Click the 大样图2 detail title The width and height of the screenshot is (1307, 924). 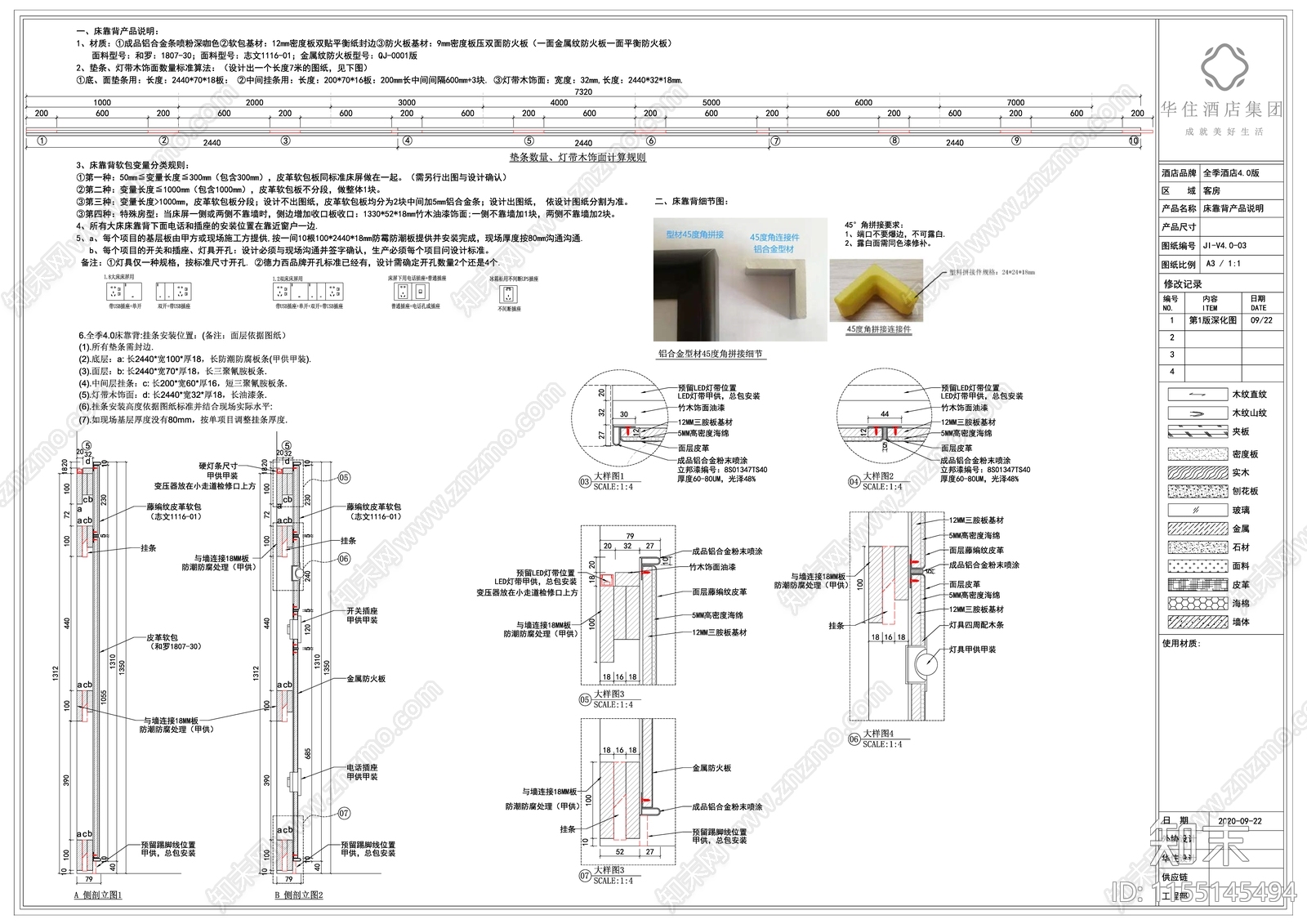click(878, 475)
